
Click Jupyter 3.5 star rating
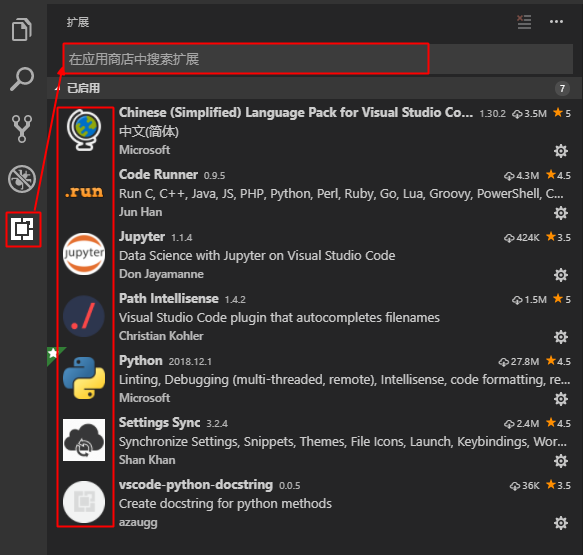[x=558, y=237]
